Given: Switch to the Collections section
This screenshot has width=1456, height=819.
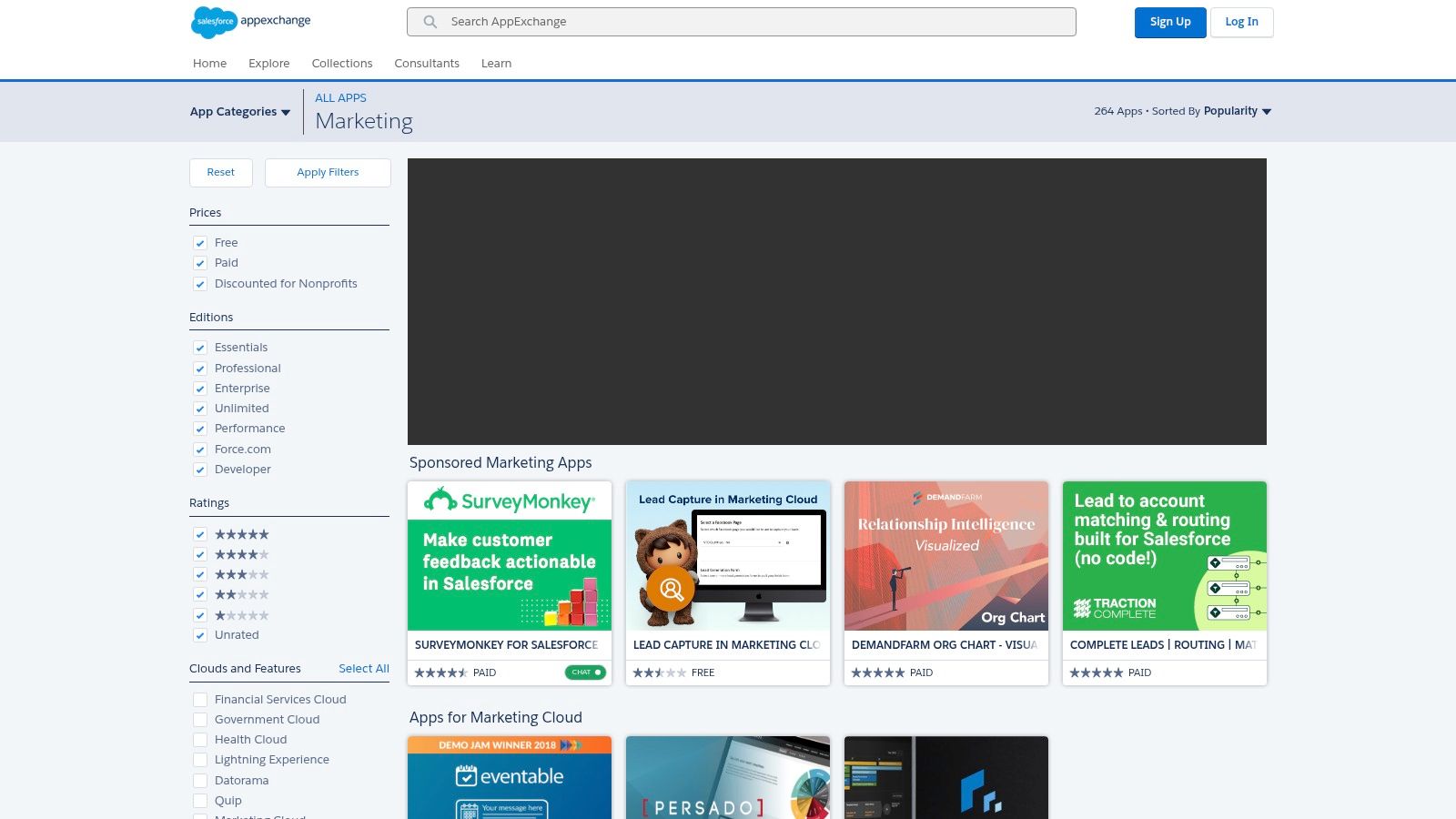Looking at the screenshot, I should click(x=342, y=63).
